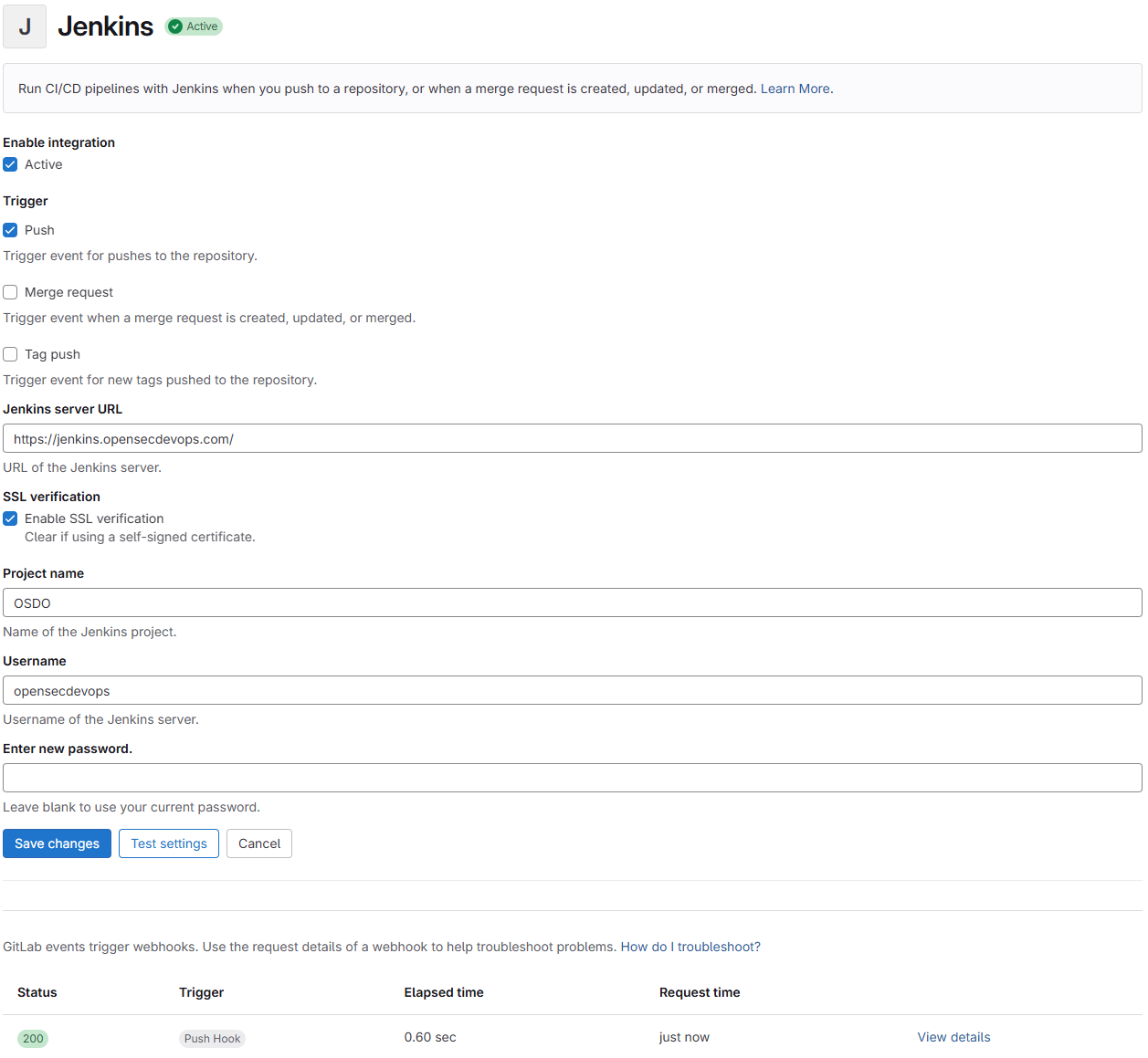The width and height of the screenshot is (1148, 1058).
Task: Click the Username input field
Action: pos(573,690)
